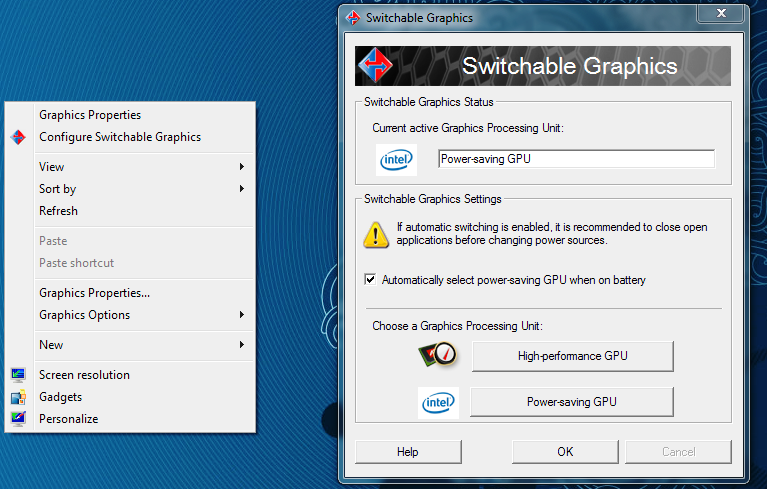Select Refresh from the context menu
The width and height of the screenshot is (767, 489).
click(x=58, y=211)
